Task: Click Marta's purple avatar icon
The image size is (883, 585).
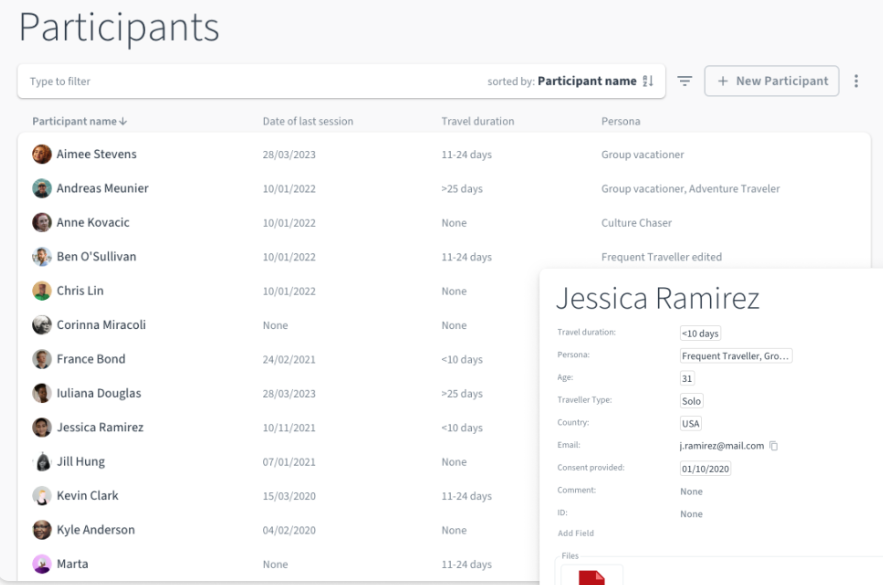Action: click(42, 564)
